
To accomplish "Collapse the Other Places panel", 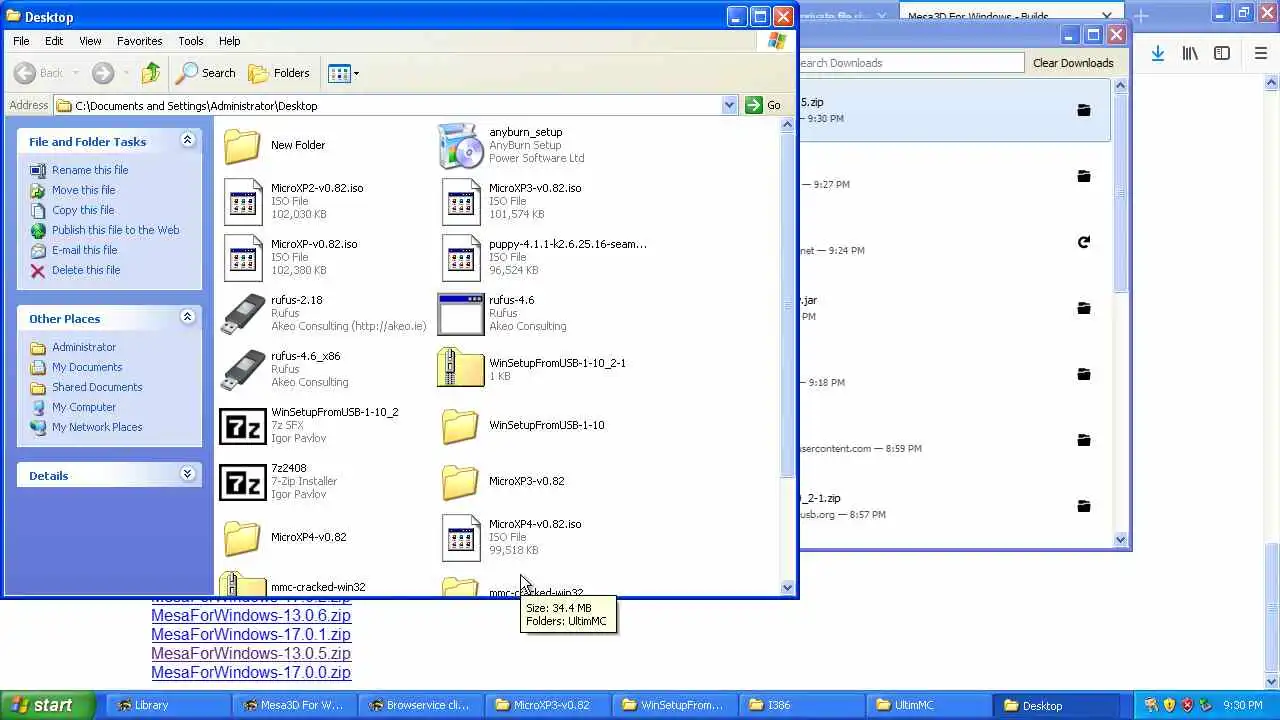I will 187,318.
